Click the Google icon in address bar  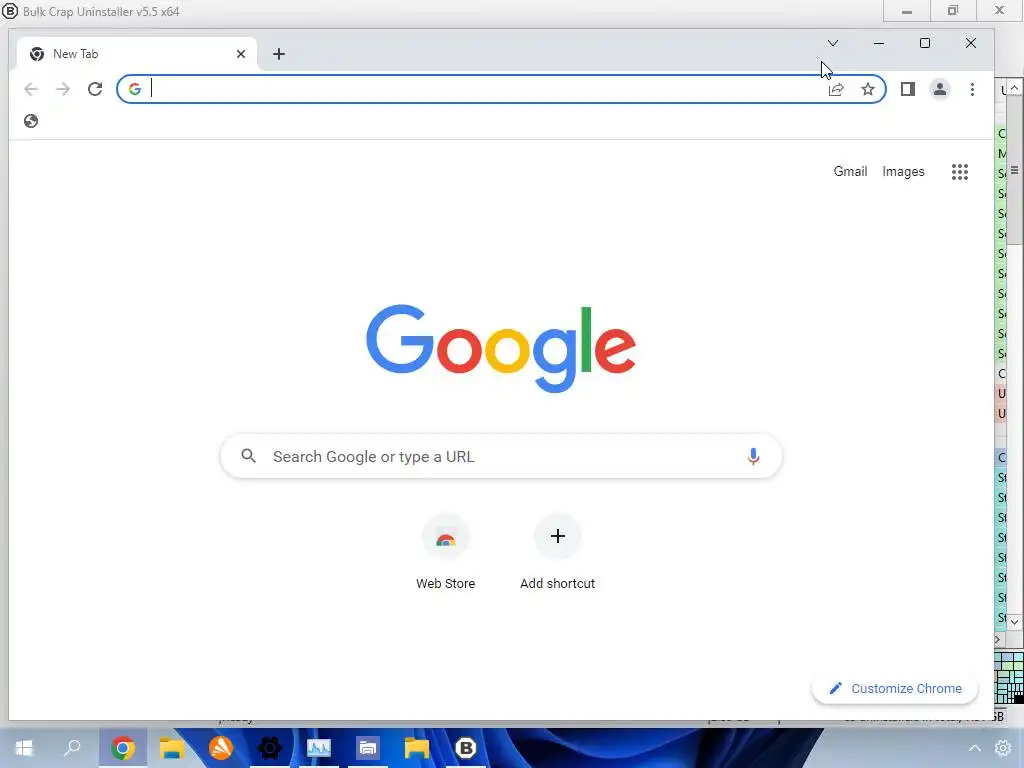coord(135,89)
